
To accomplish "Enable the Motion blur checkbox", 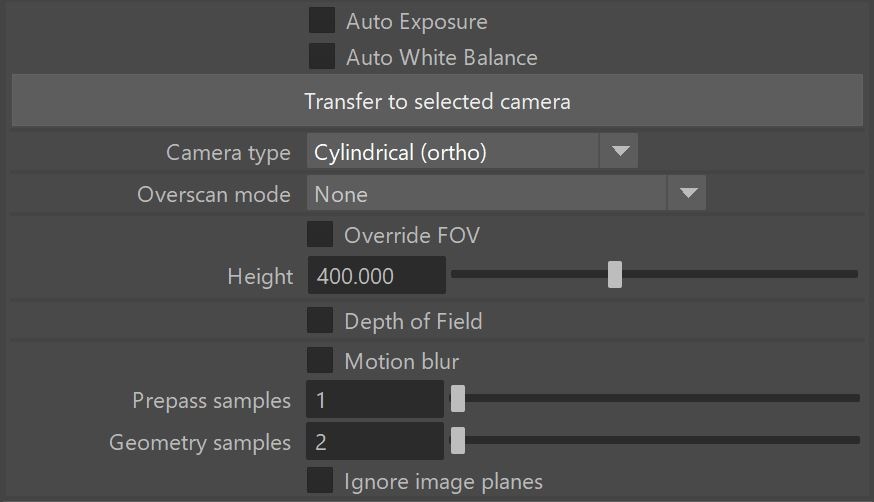I will 320,360.
